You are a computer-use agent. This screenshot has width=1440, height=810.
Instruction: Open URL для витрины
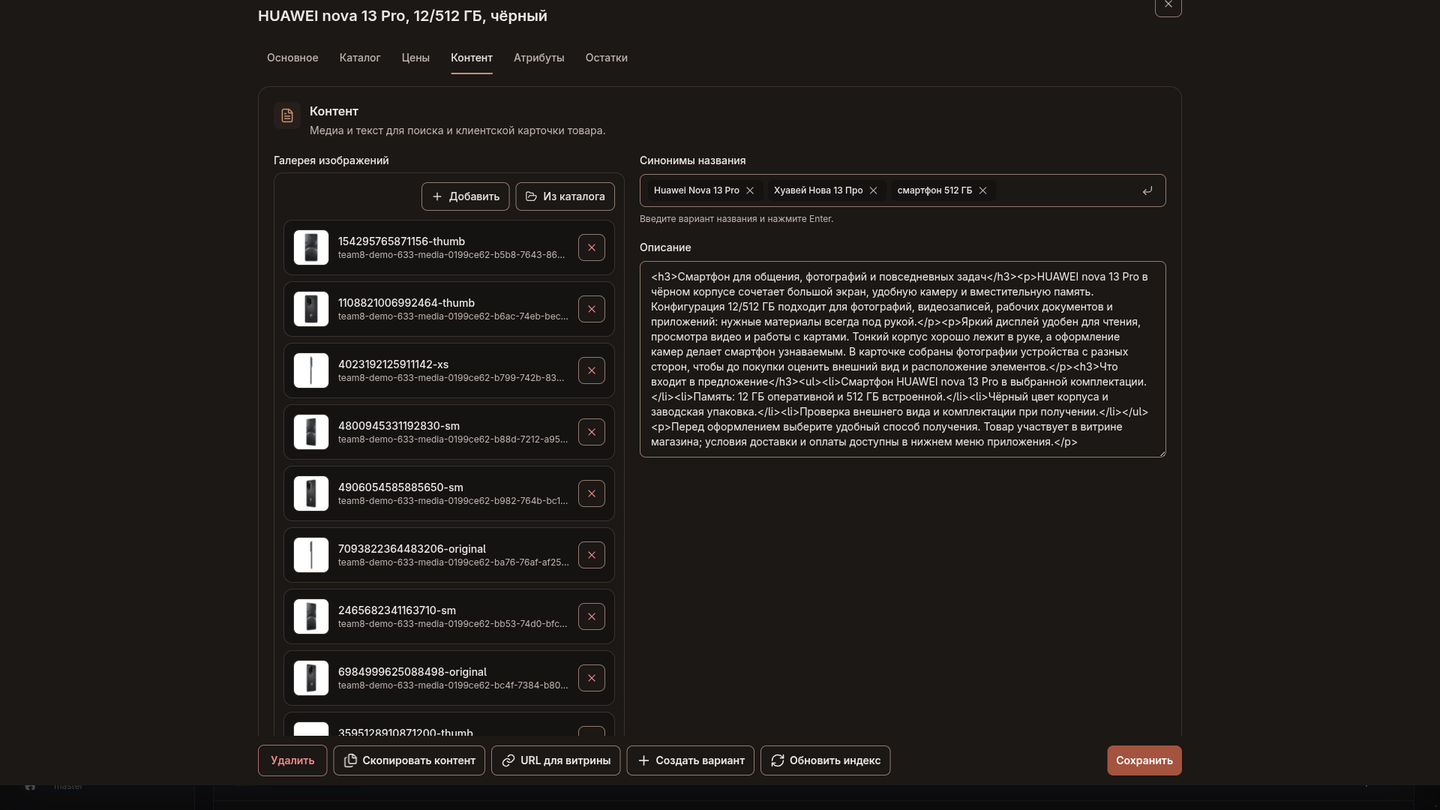click(556, 761)
